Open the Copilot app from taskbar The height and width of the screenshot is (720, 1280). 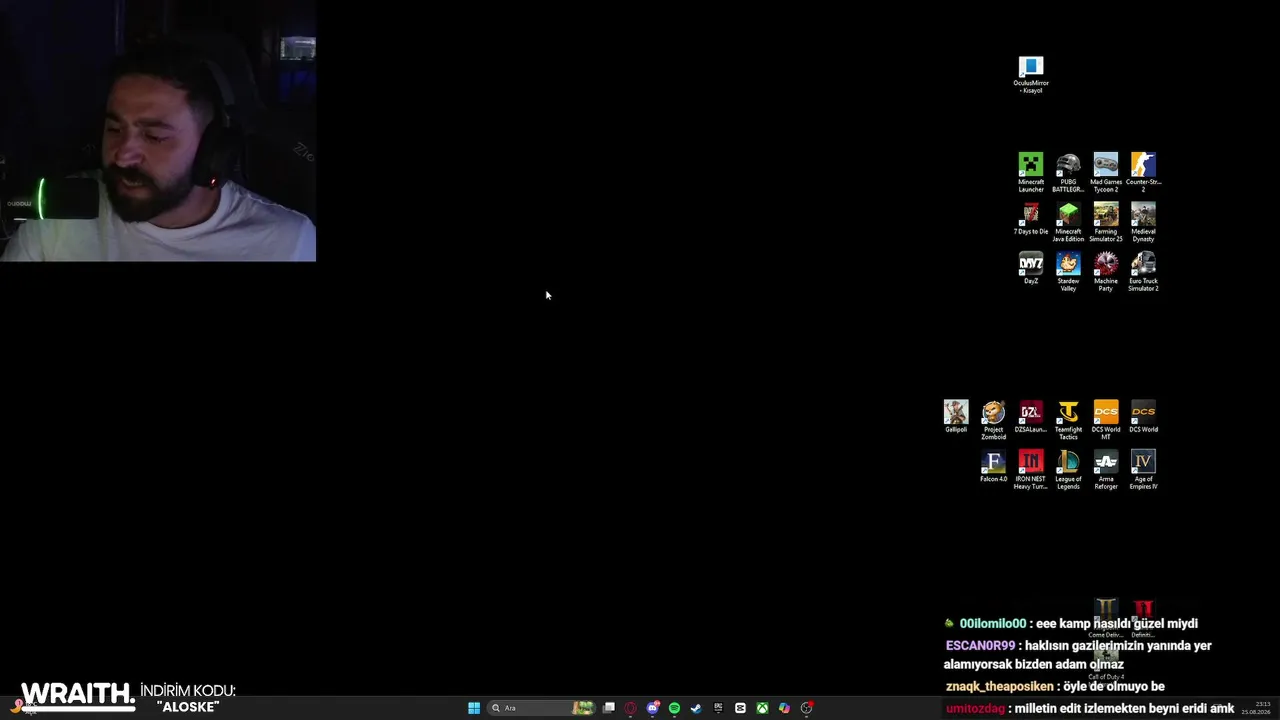784,708
